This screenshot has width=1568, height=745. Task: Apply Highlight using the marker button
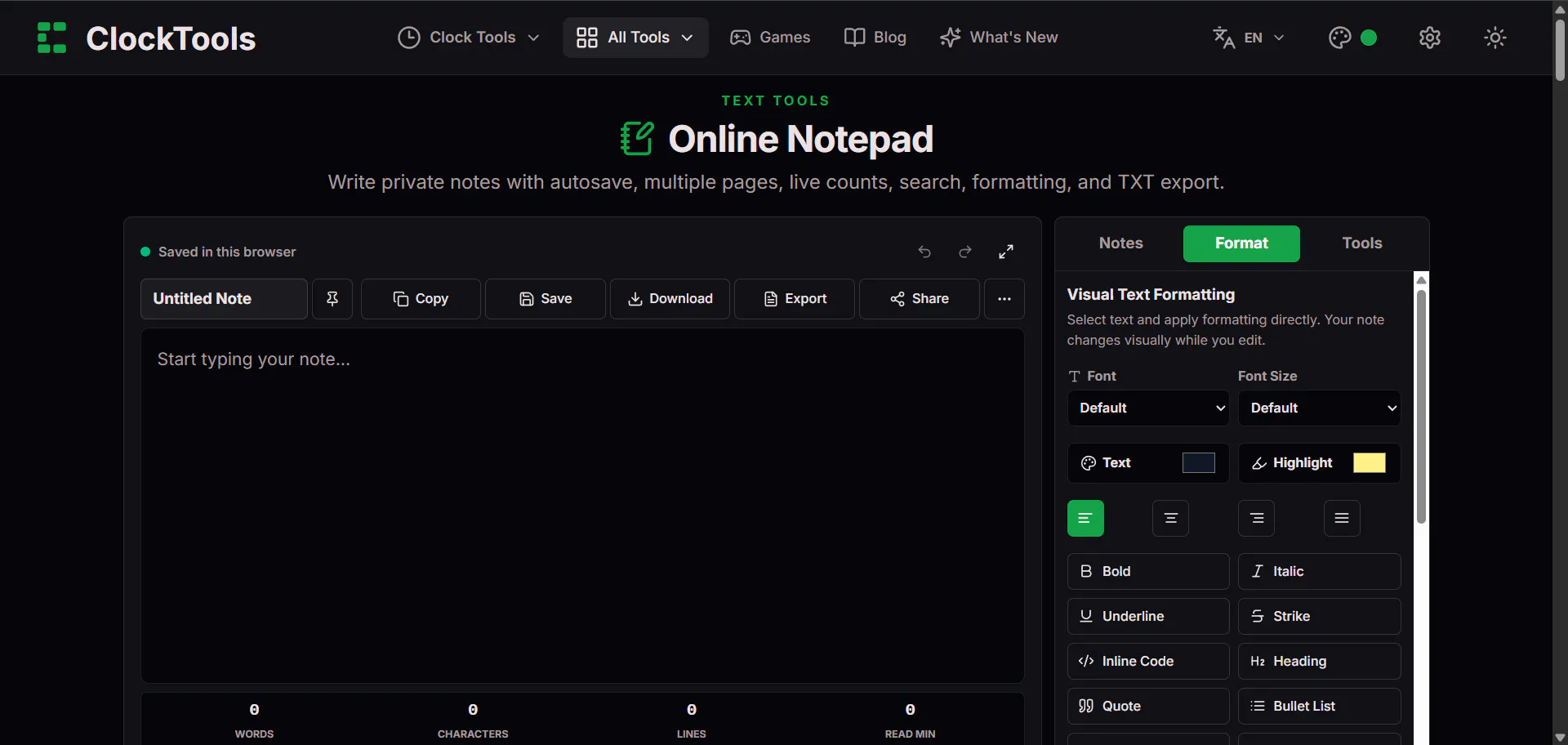coord(1292,463)
